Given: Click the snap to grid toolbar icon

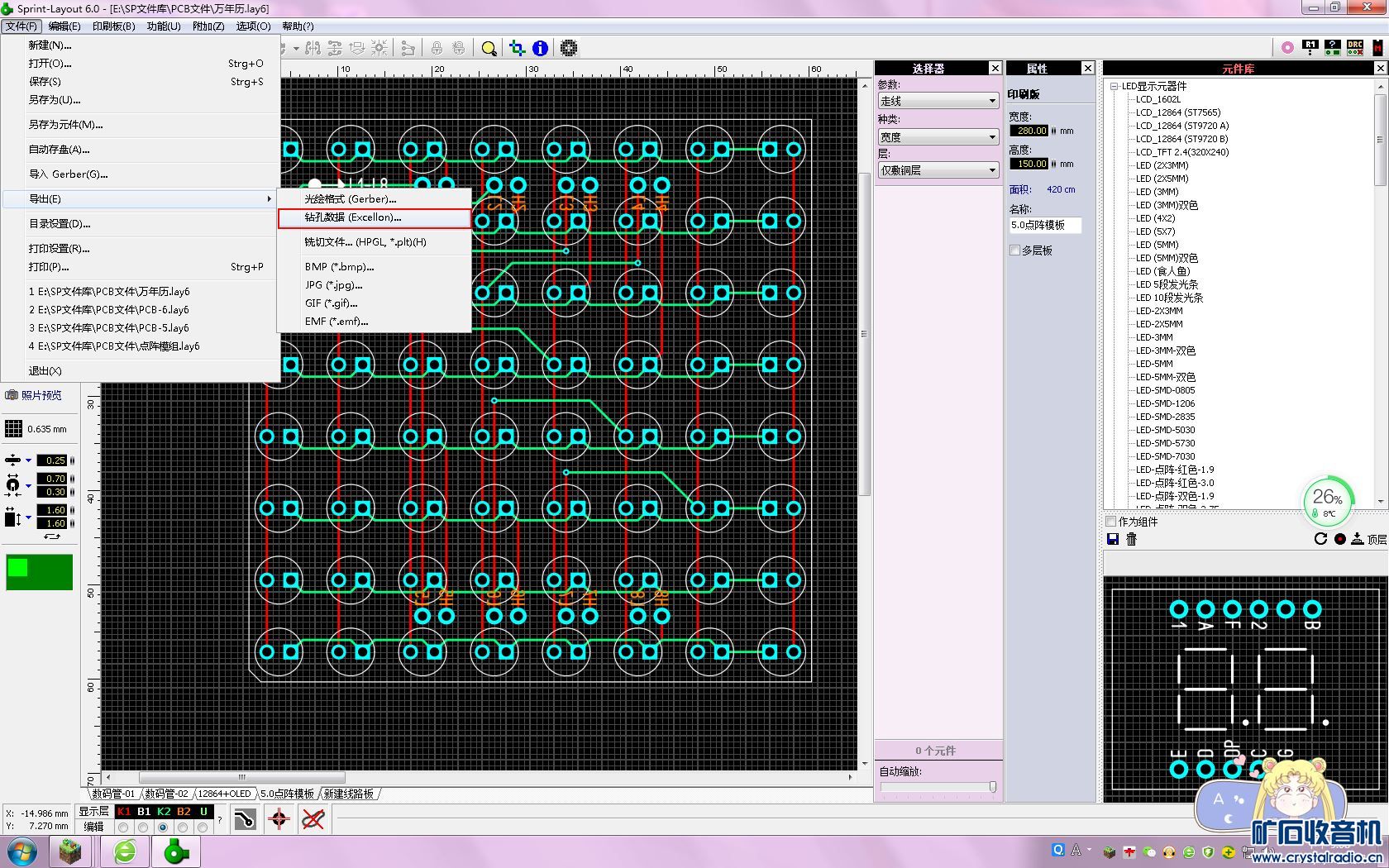Looking at the screenshot, I should click(x=379, y=48).
